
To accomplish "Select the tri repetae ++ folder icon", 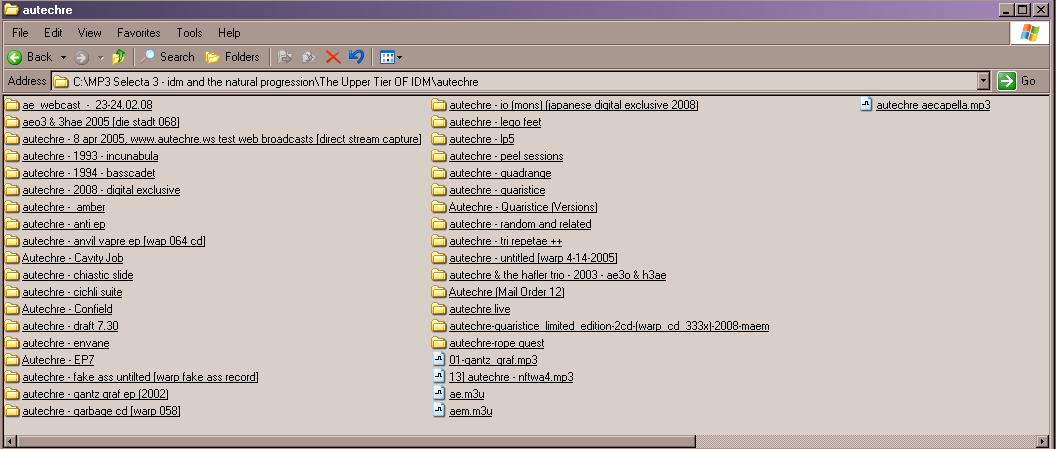I will pos(439,241).
